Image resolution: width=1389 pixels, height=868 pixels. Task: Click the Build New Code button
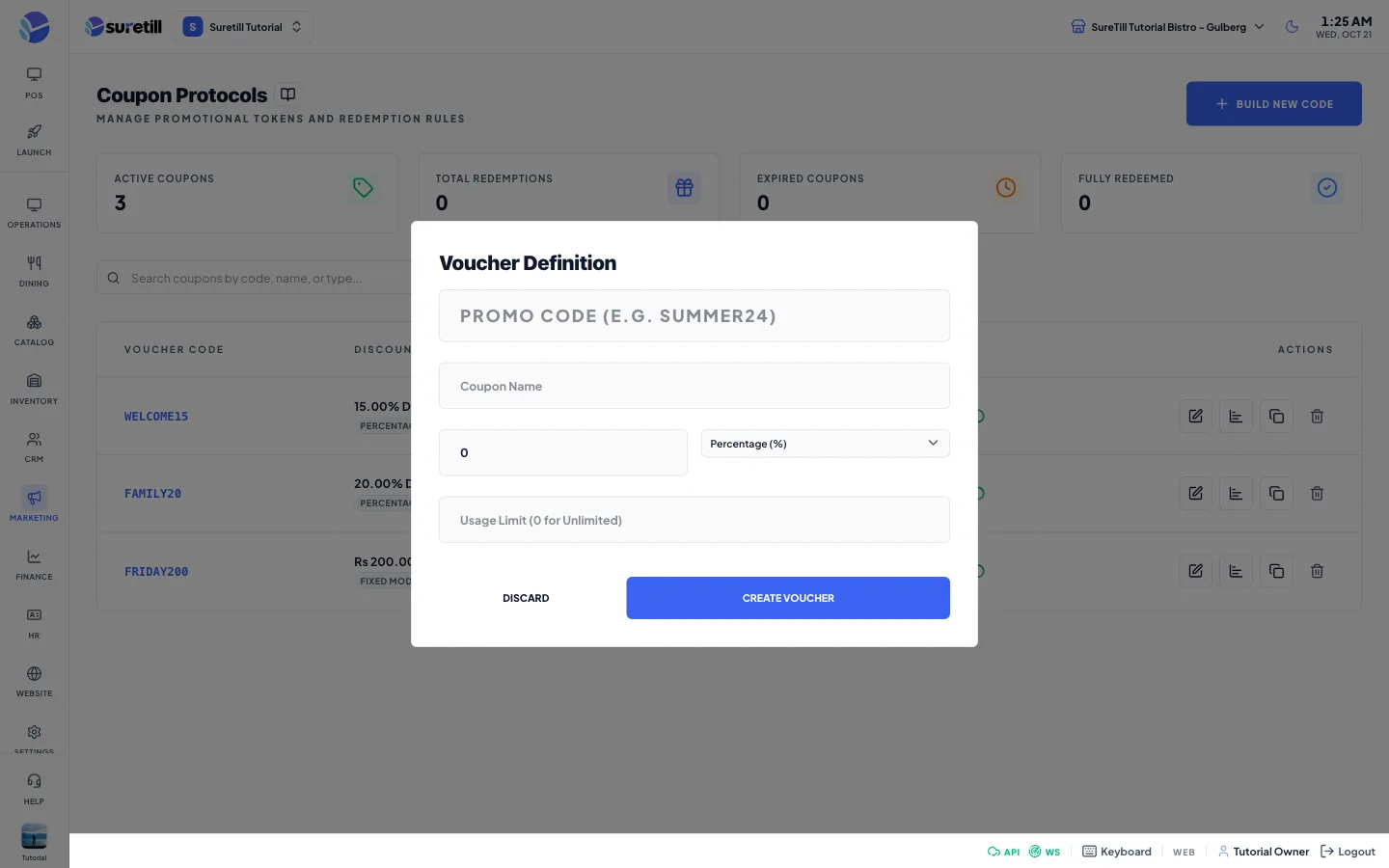pos(1273,104)
